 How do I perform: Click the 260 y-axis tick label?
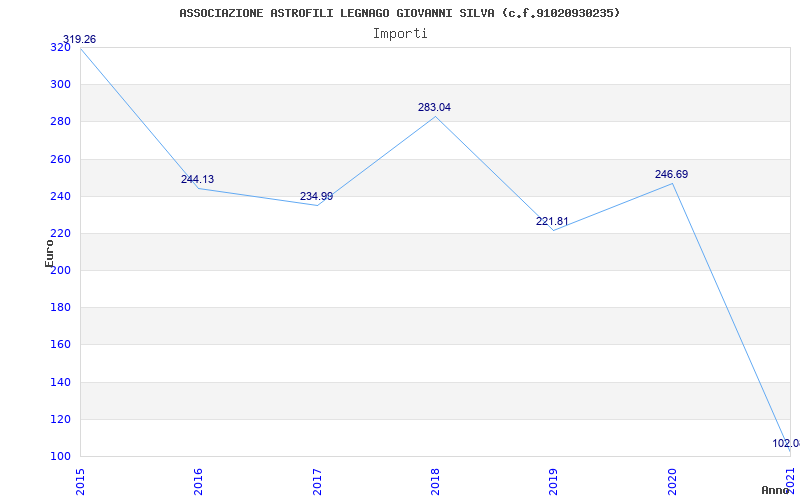[60, 159]
